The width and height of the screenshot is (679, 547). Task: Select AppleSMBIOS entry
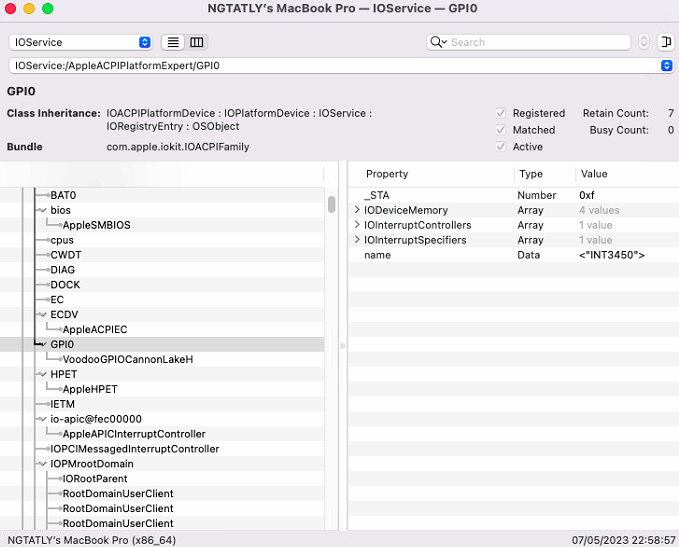96,225
